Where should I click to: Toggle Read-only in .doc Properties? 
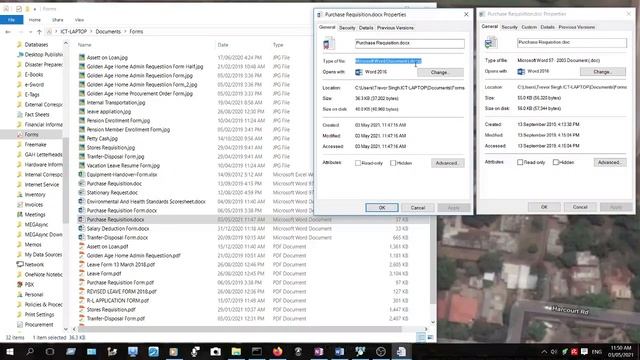(x=520, y=162)
